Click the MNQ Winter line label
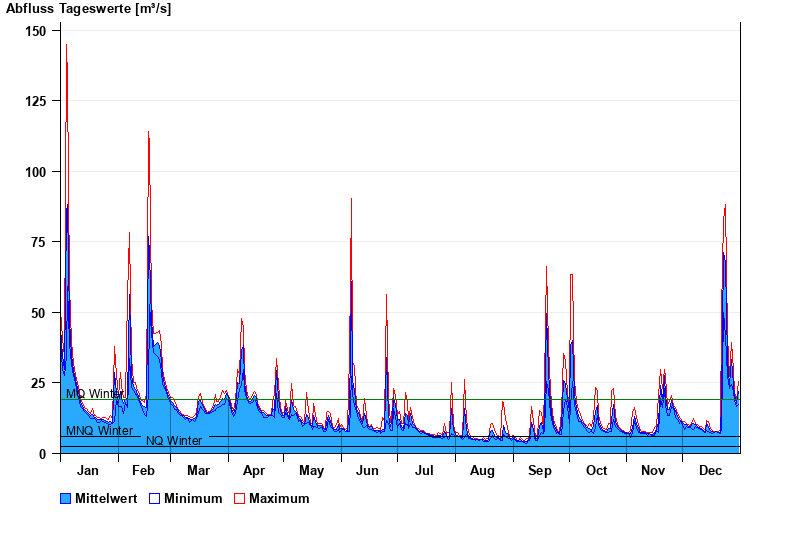The width and height of the screenshot is (800, 550). (99, 431)
